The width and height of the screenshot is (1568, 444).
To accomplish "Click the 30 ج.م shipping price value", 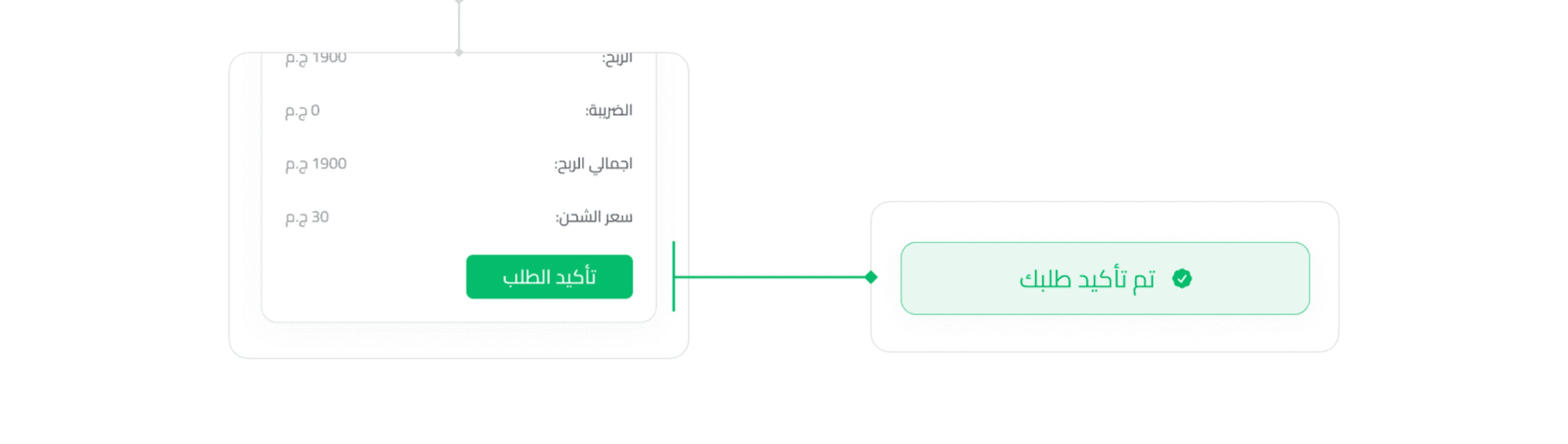I will [307, 217].
